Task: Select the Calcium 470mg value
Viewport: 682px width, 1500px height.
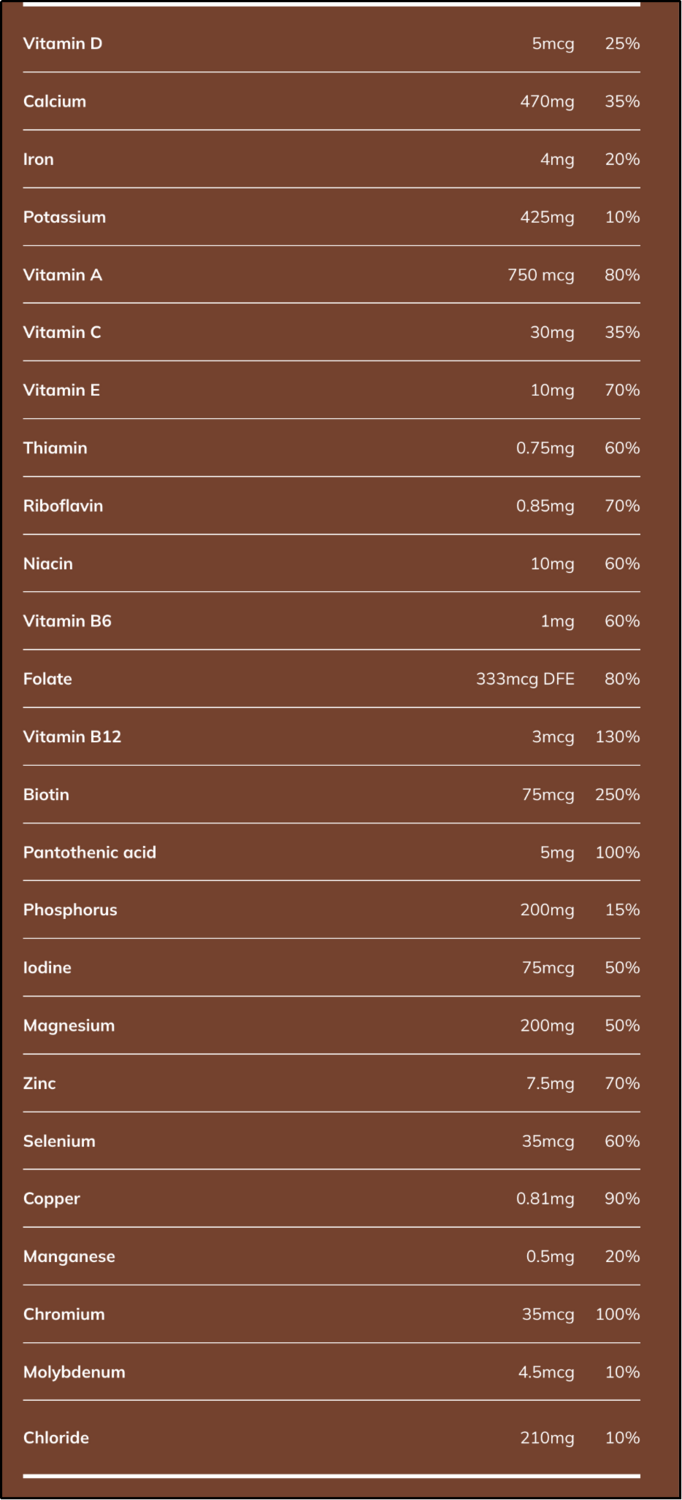Action: tap(547, 102)
